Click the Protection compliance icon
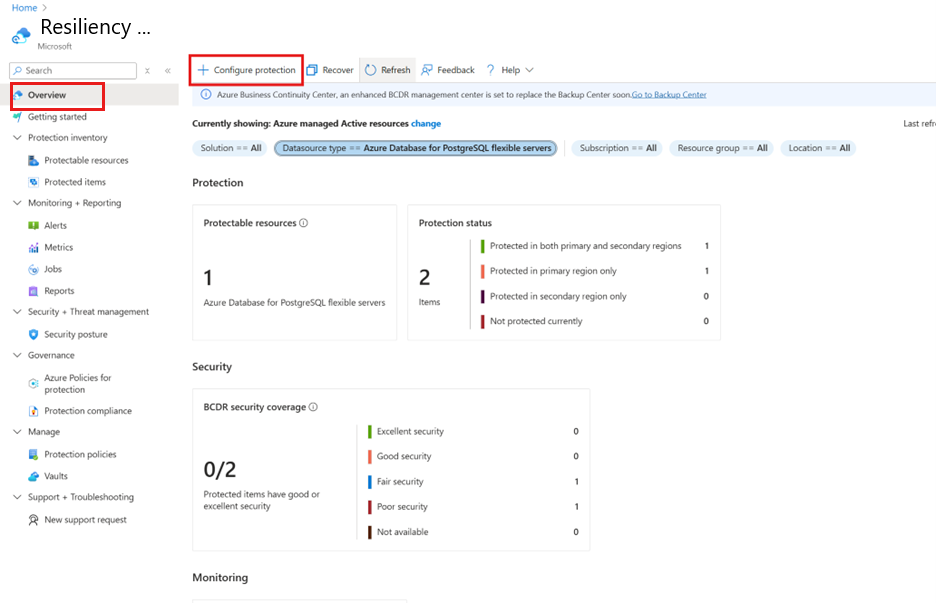936x603 pixels. pyautogui.click(x=33, y=411)
